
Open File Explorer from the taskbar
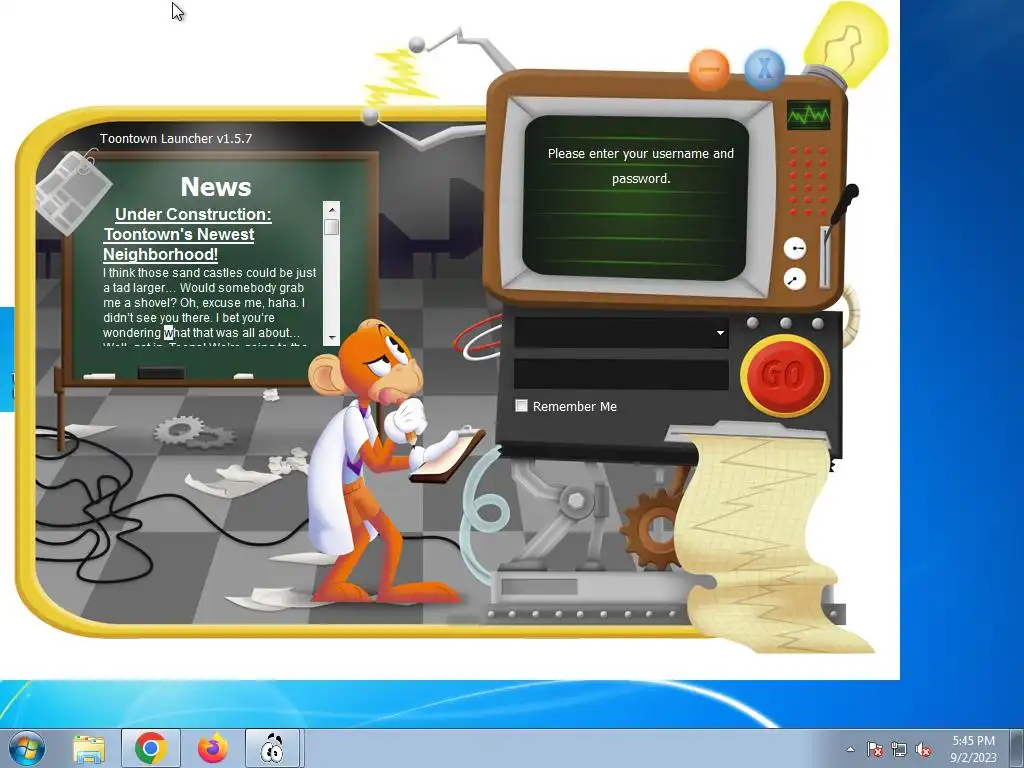click(x=89, y=748)
